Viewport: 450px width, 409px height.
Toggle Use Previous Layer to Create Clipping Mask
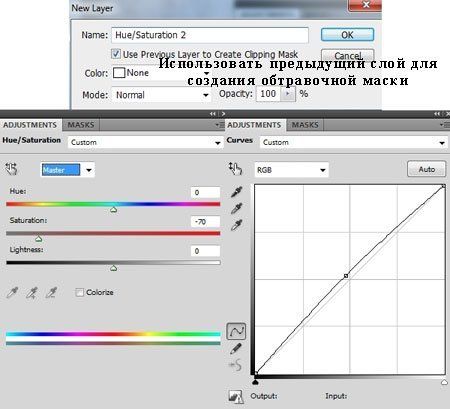click(116, 54)
